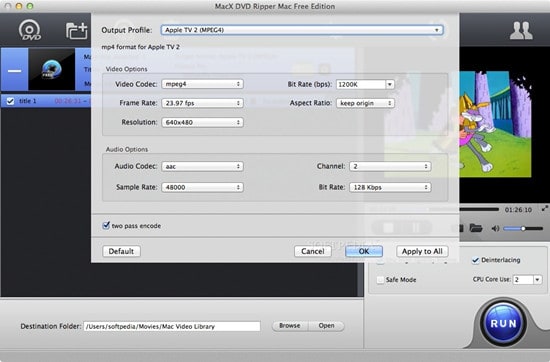Change the audio Bit Rate dropdown
The width and height of the screenshot is (550, 362).
[390, 187]
